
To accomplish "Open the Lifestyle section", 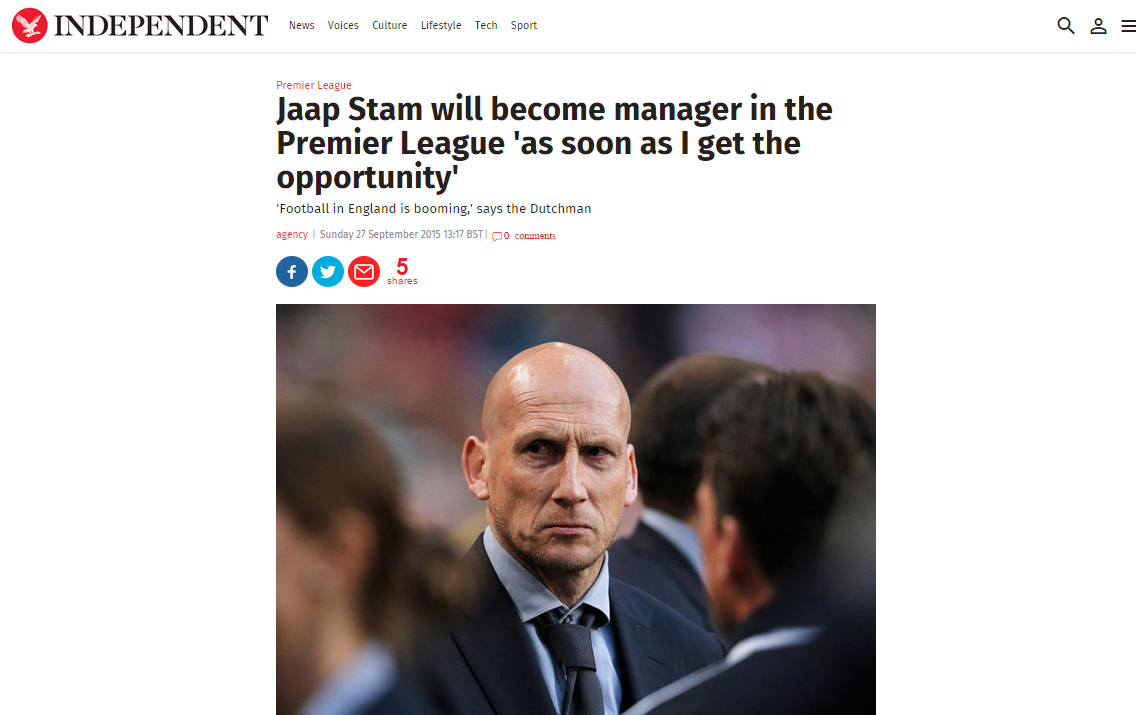I will (x=441, y=25).
